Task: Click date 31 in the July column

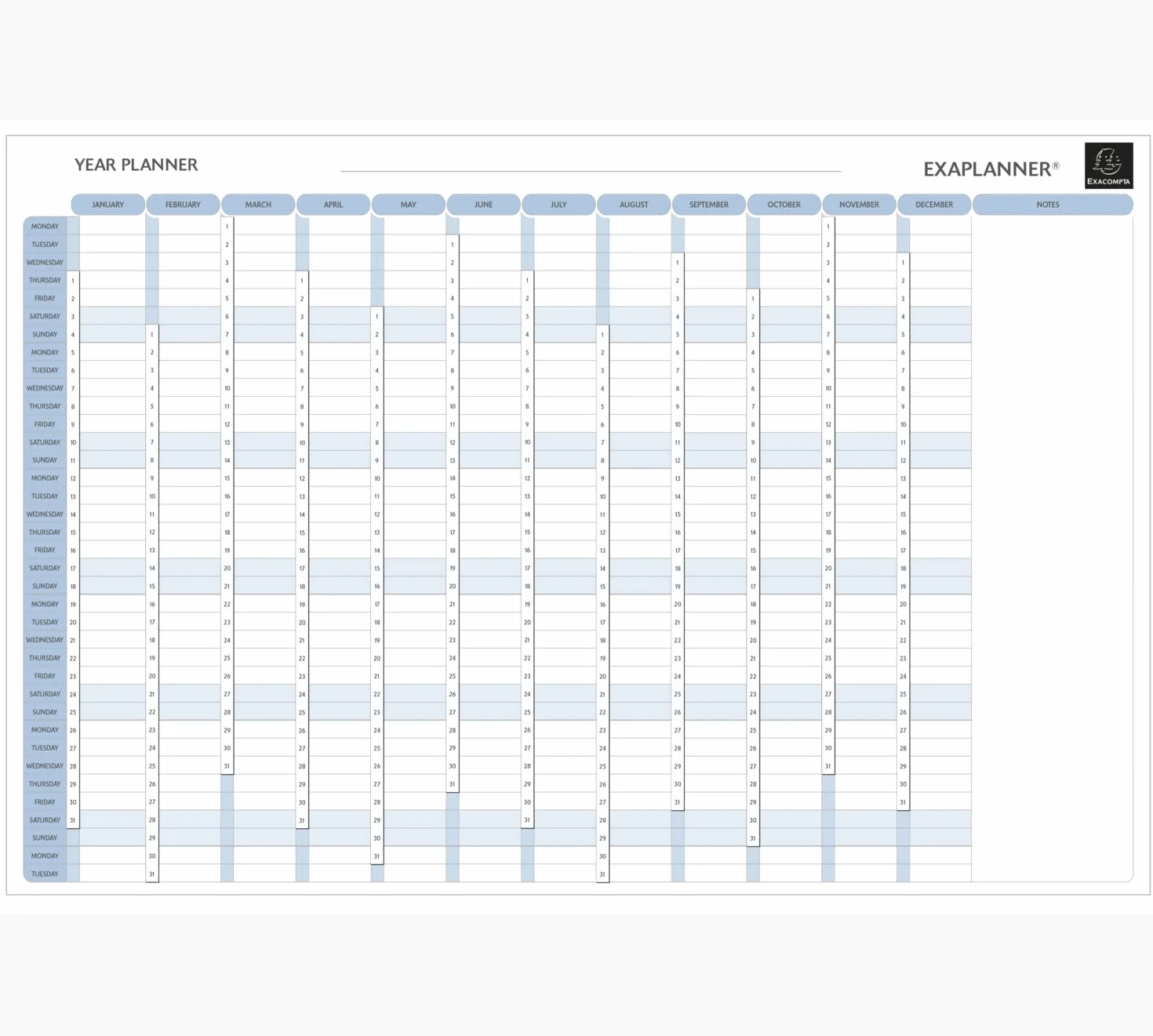Action: (527, 820)
